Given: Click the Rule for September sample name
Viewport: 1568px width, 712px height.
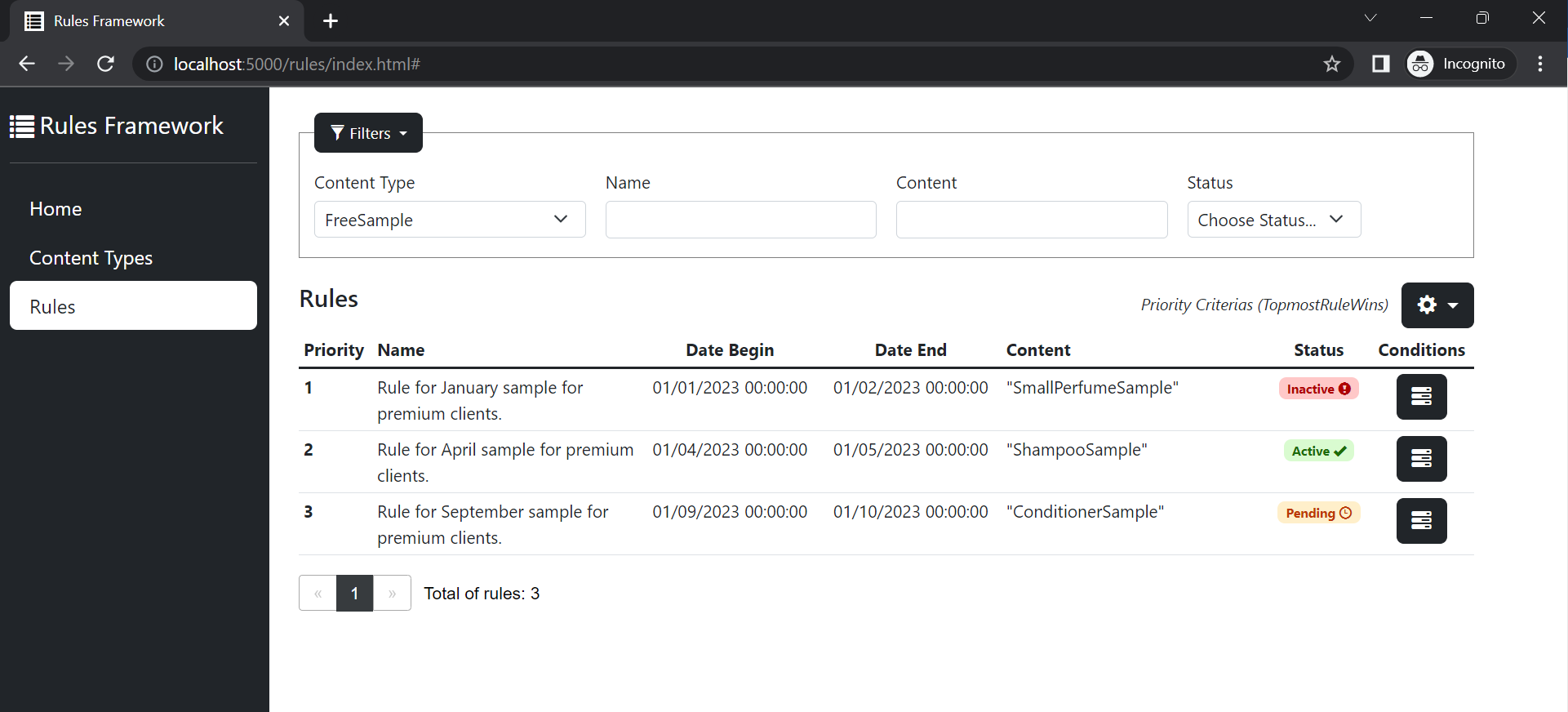Looking at the screenshot, I should coord(493,525).
